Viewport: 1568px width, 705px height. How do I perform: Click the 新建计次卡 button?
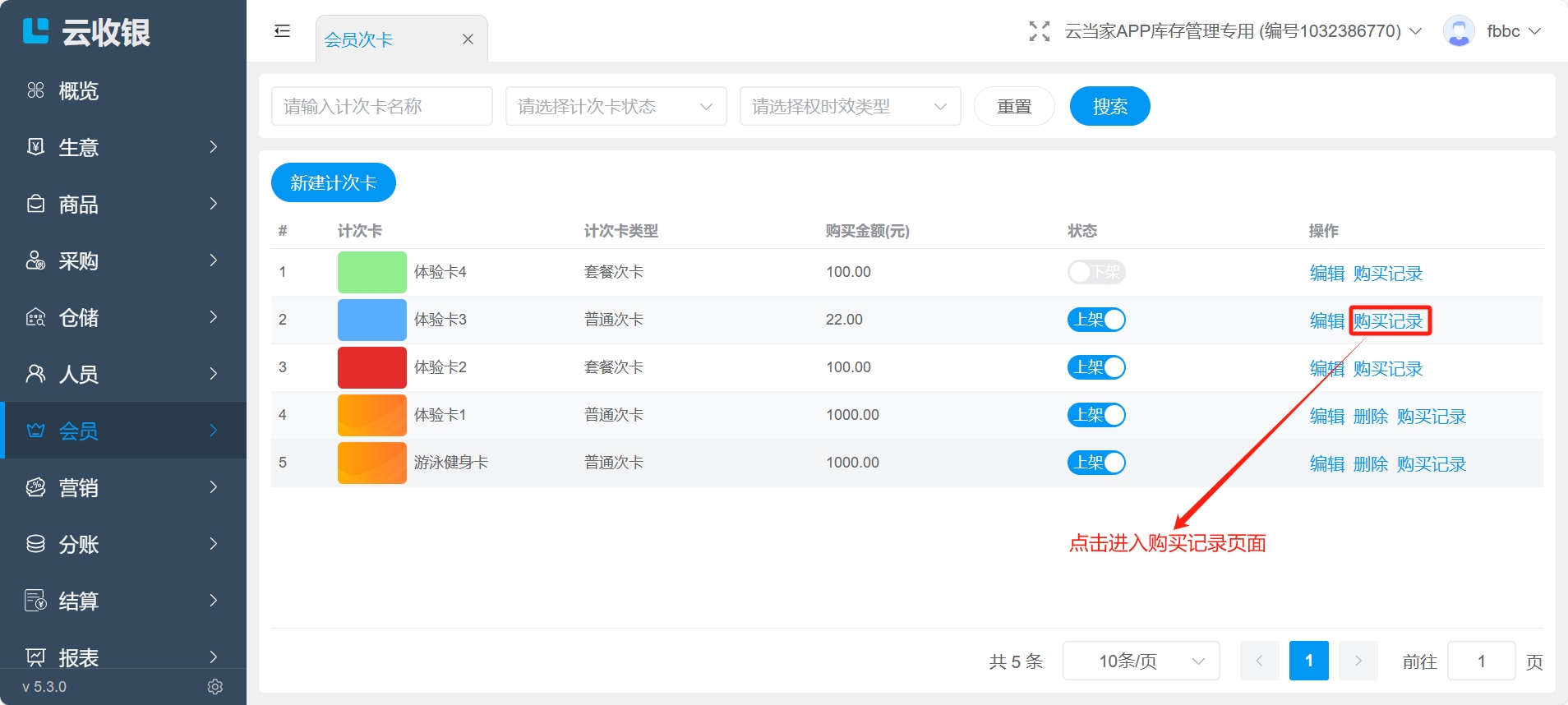click(x=333, y=182)
